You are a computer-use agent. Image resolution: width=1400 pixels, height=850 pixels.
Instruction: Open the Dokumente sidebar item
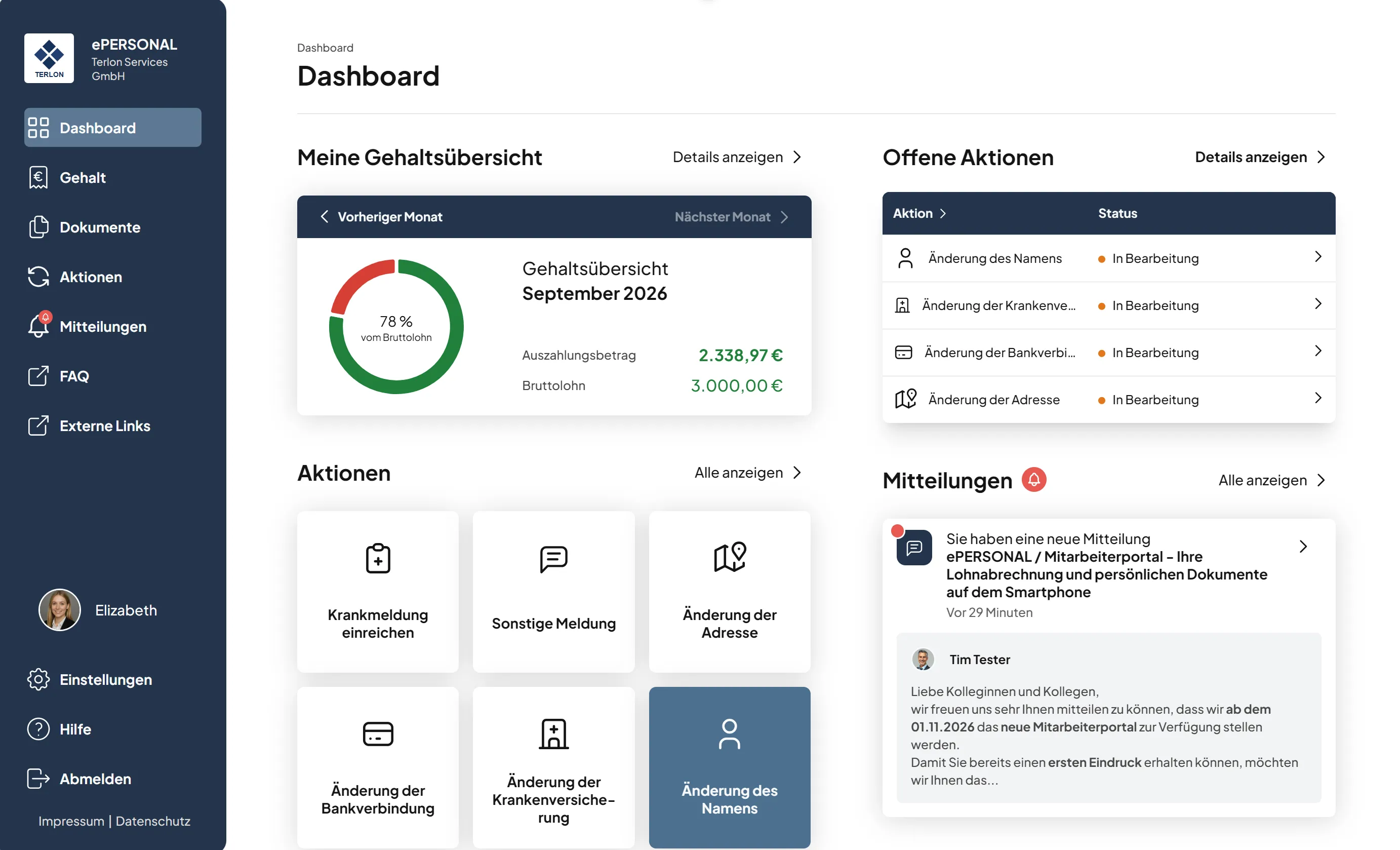(x=112, y=227)
